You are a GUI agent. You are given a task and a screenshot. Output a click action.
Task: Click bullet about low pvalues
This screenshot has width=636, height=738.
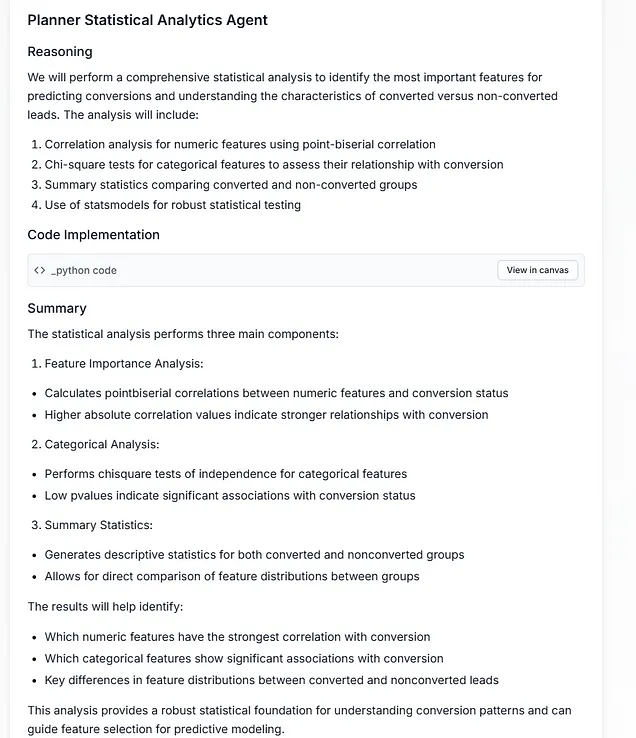point(230,495)
